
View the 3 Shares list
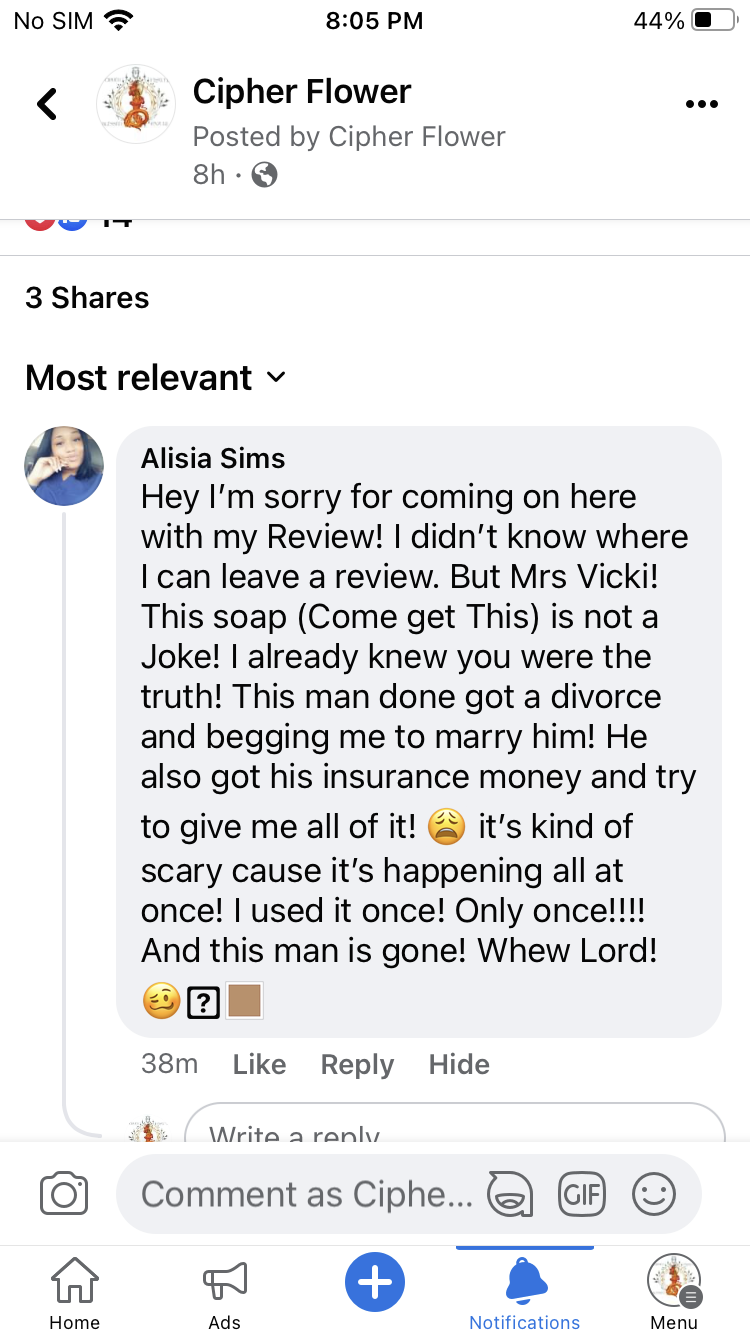[87, 298]
